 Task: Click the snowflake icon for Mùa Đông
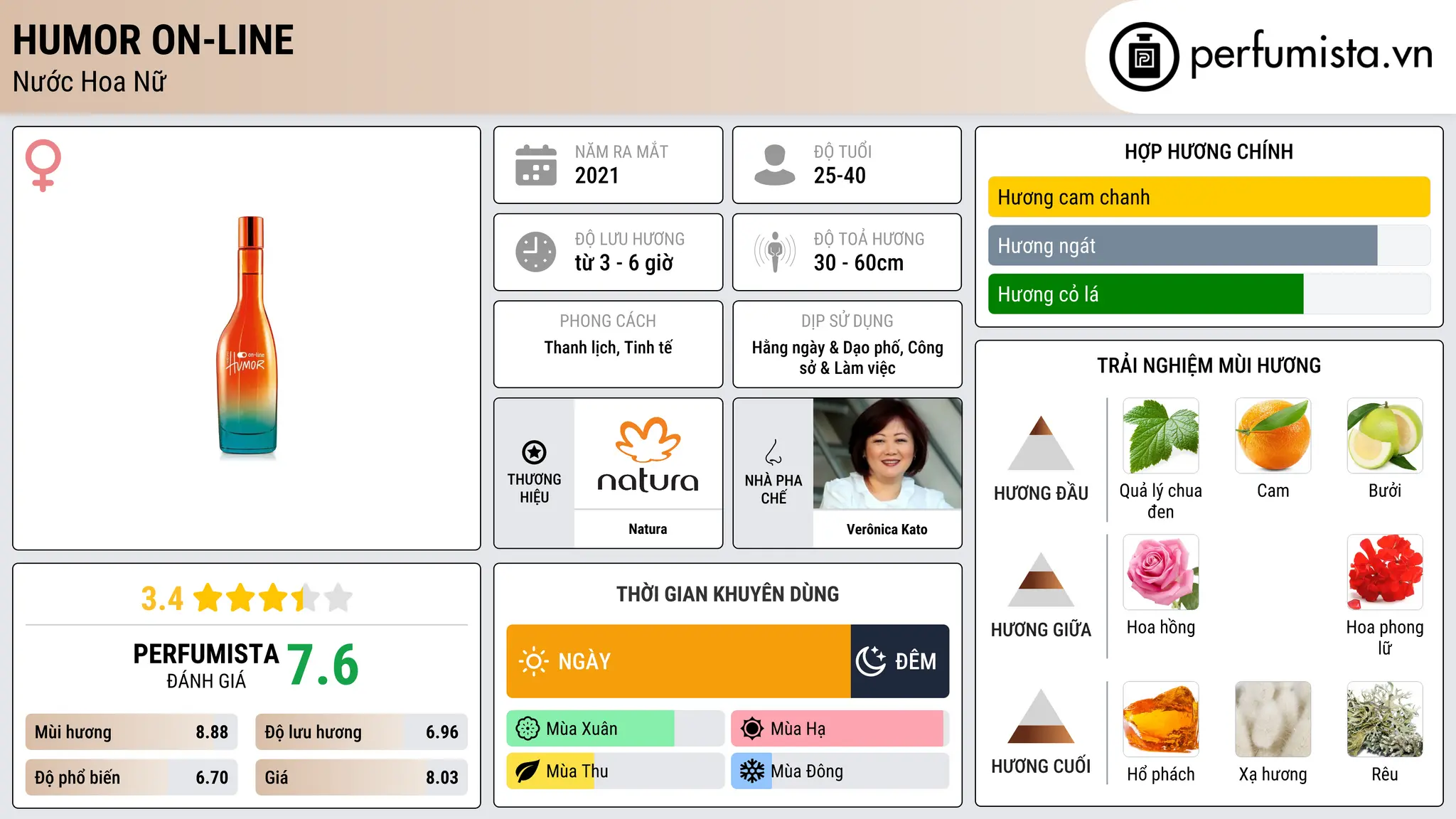tap(752, 771)
